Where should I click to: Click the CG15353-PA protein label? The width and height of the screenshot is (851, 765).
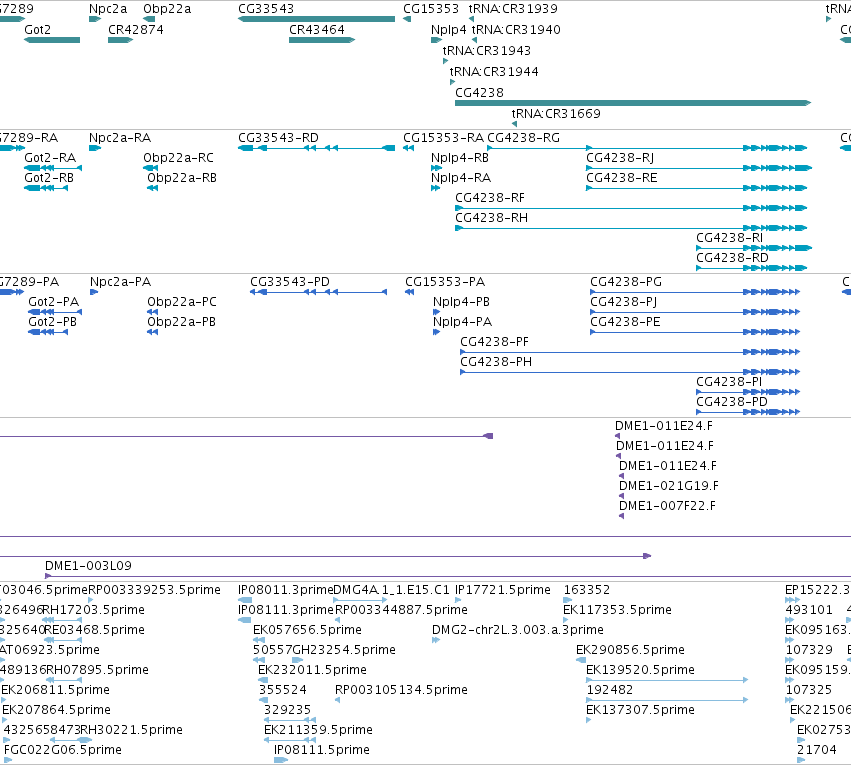click(x=445, y=282)
